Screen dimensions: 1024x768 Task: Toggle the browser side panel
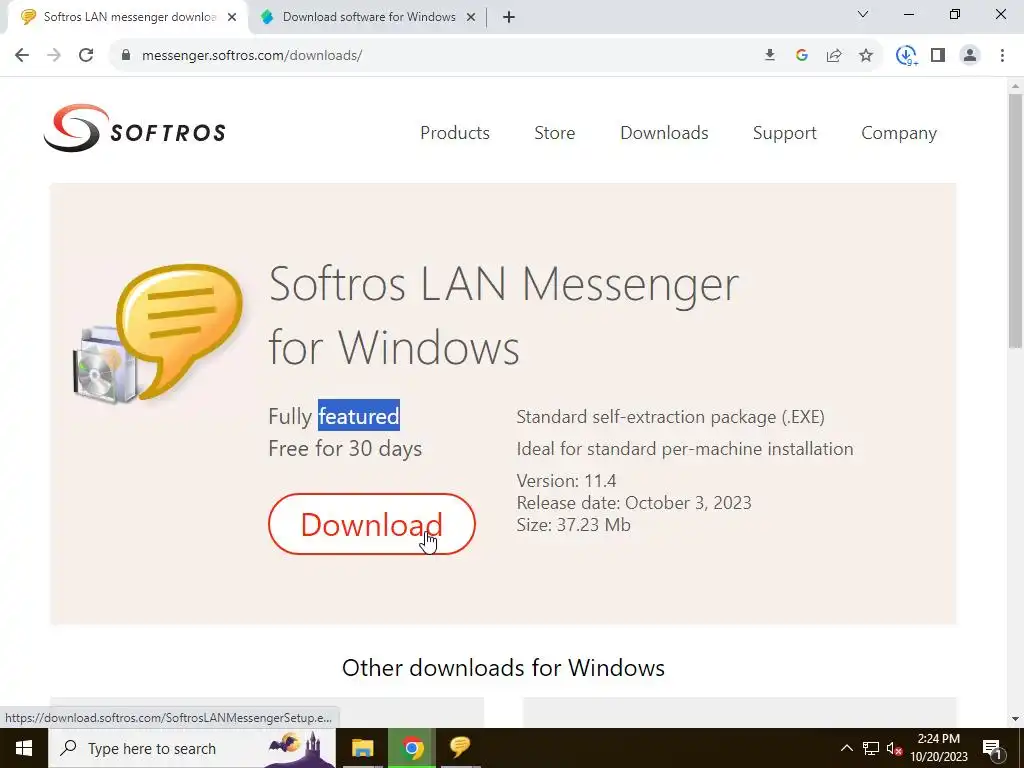[x=938, y=56]
